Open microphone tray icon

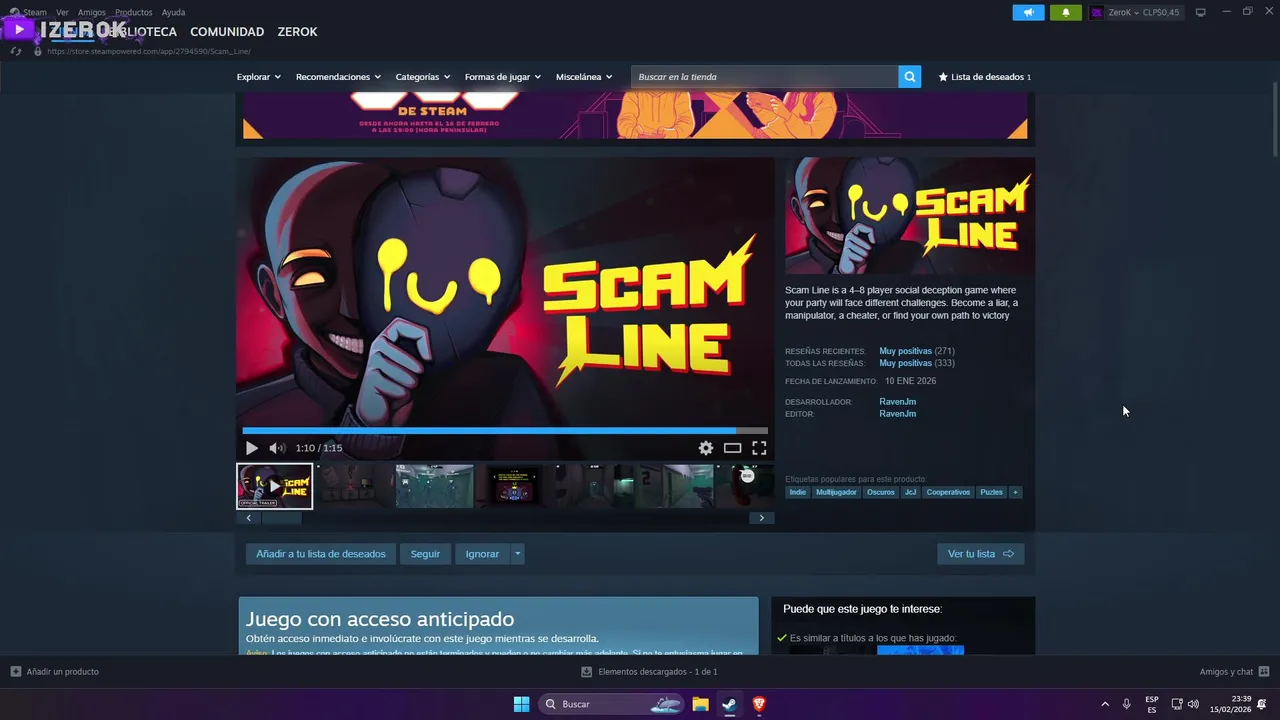coord(1127,704)
